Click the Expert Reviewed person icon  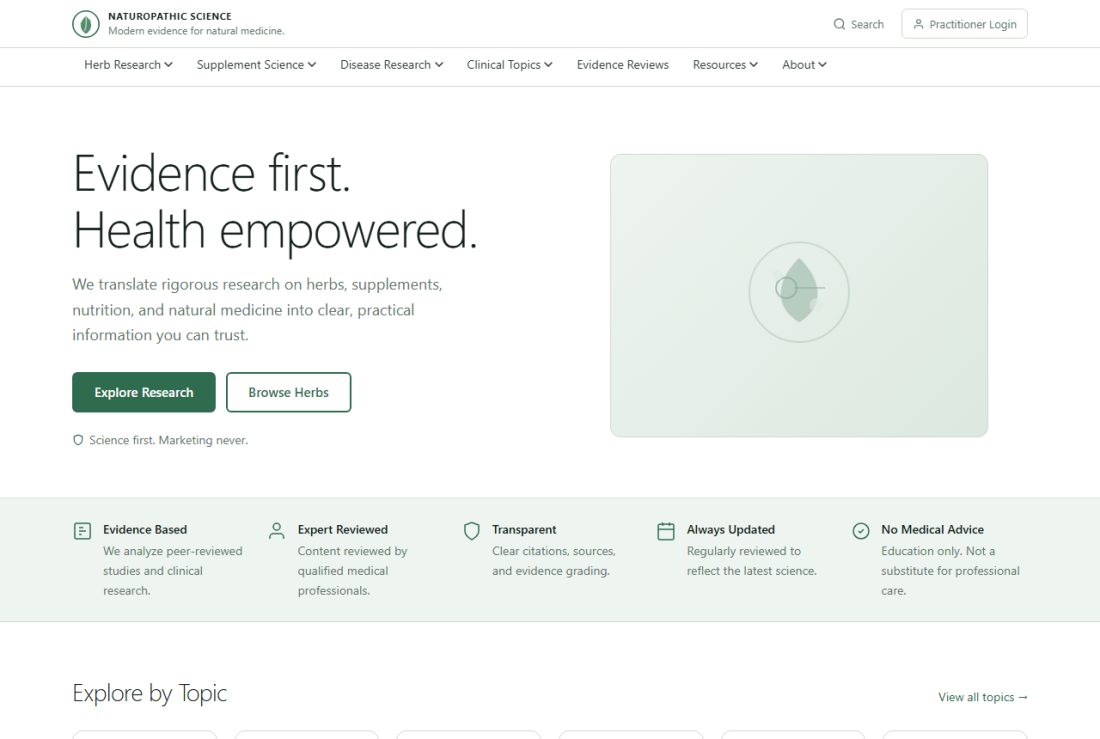pos(277,531)
